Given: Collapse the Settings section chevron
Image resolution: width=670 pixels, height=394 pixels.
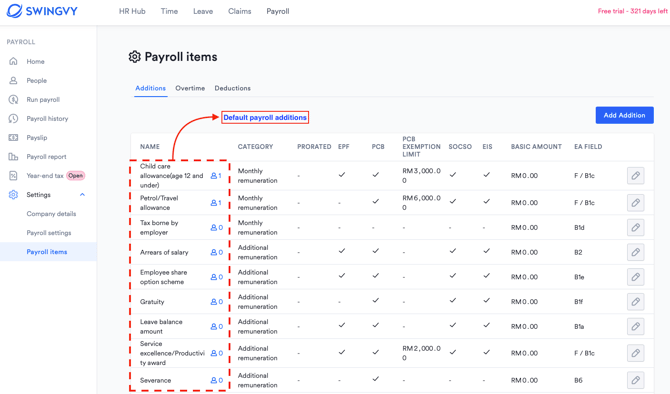Looking at the screenshot, I should (x=82, y=194).
